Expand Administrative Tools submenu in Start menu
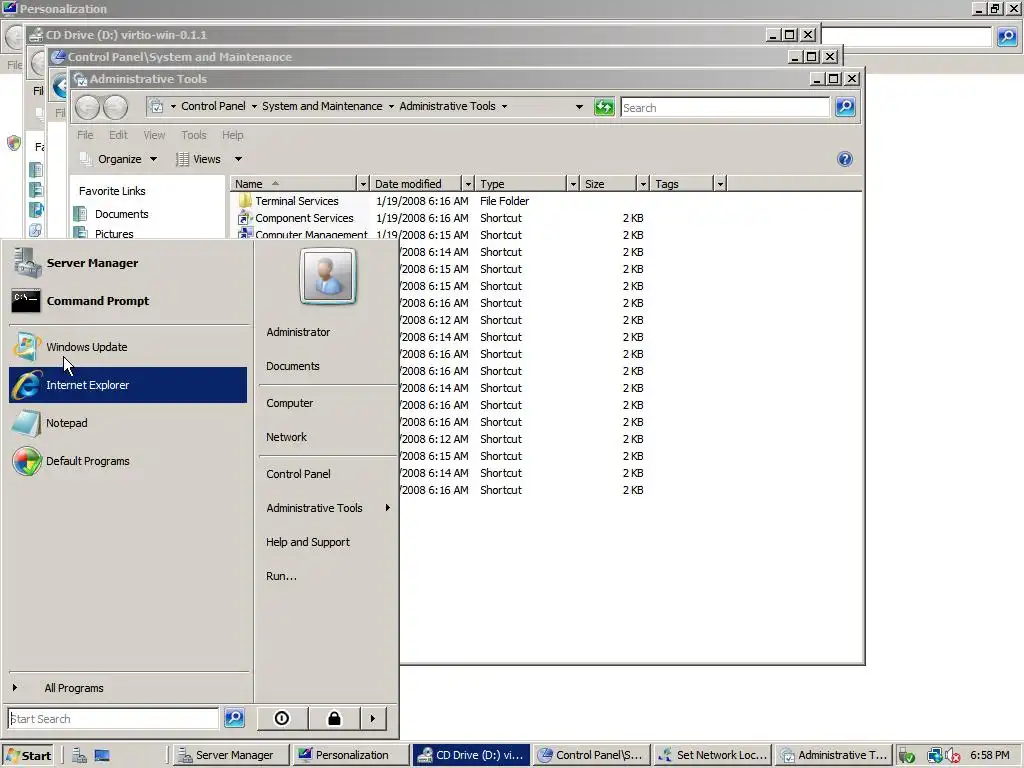The width and height of the screenshot is (1024, 768). point(327,507)
